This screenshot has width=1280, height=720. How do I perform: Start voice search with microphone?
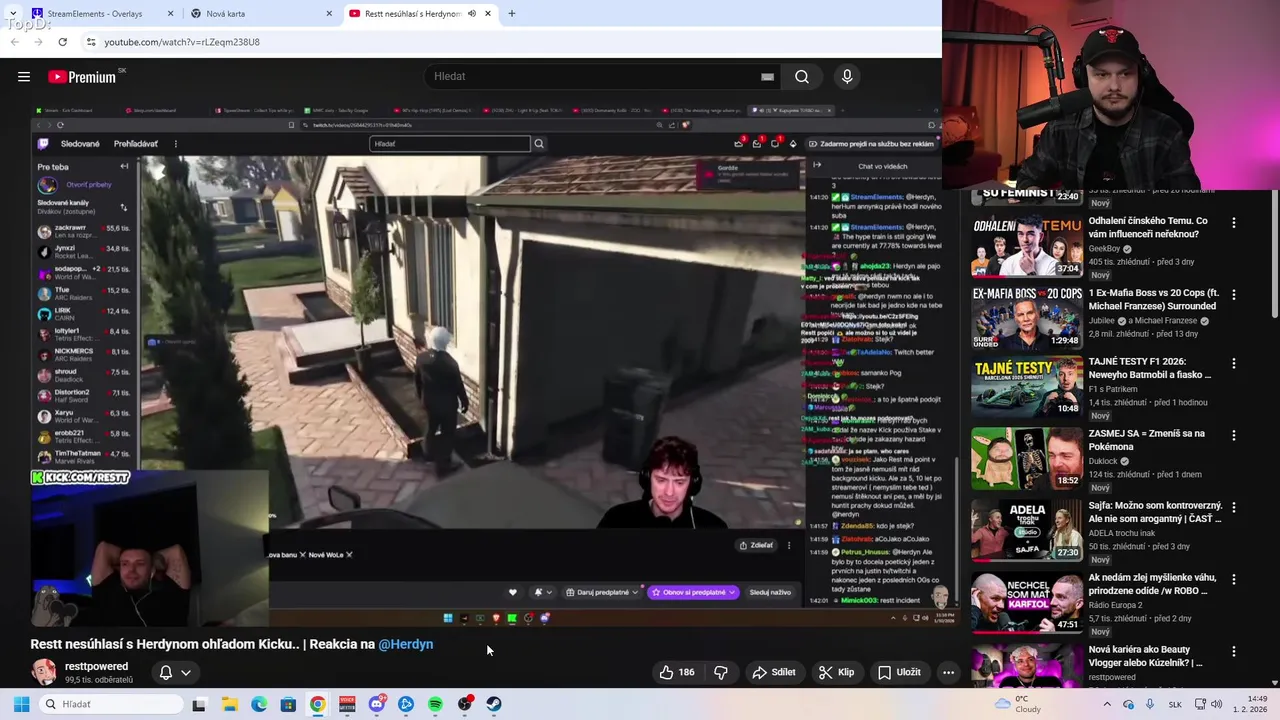[x=847, y=77]
